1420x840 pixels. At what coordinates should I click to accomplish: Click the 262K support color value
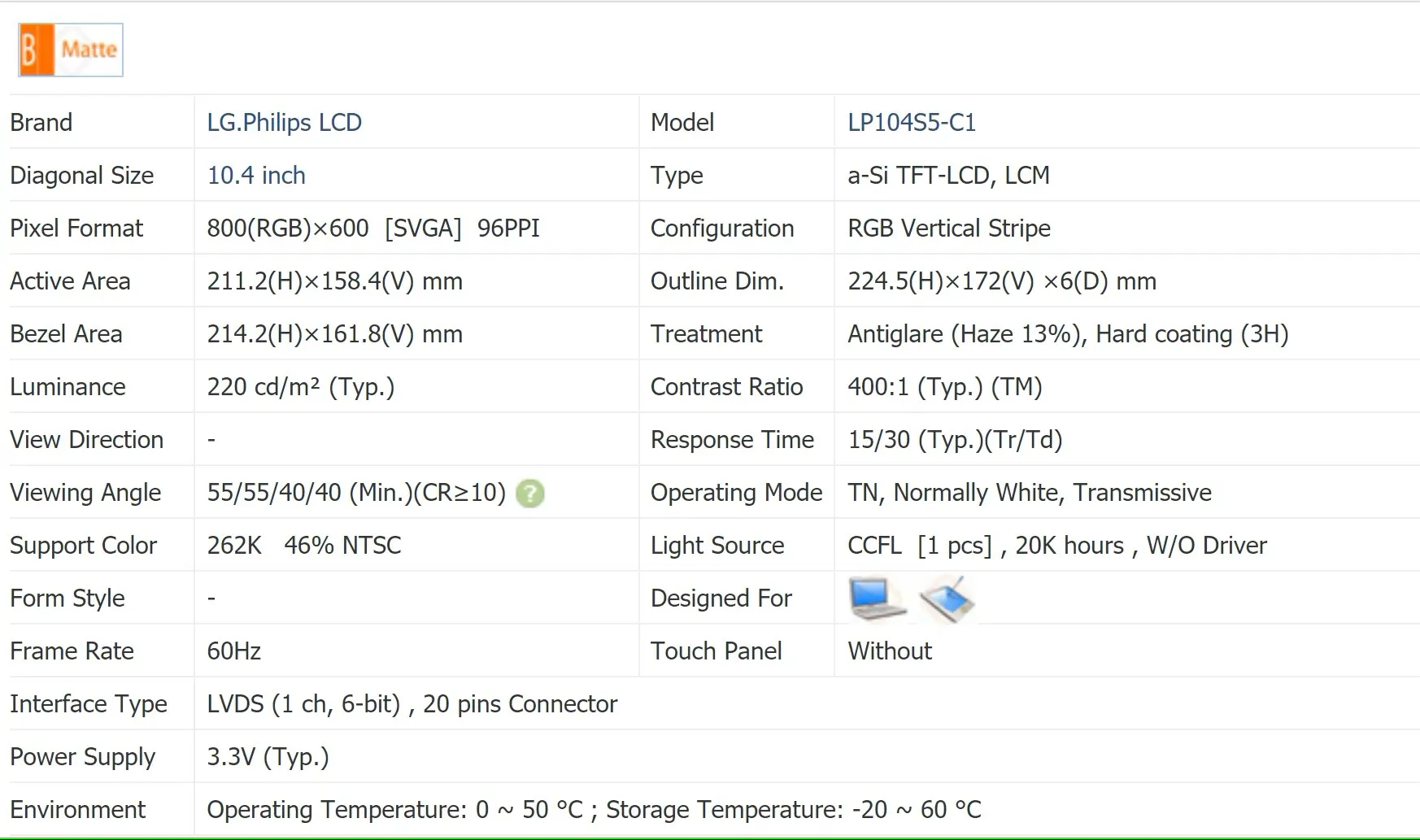pyautogui.click(x=234, y=546)
